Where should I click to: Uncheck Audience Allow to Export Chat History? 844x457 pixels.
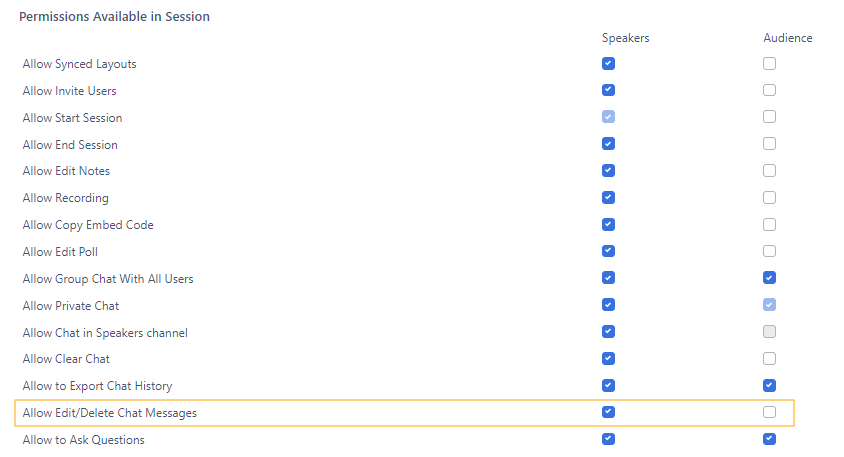[x=769, y=385]
